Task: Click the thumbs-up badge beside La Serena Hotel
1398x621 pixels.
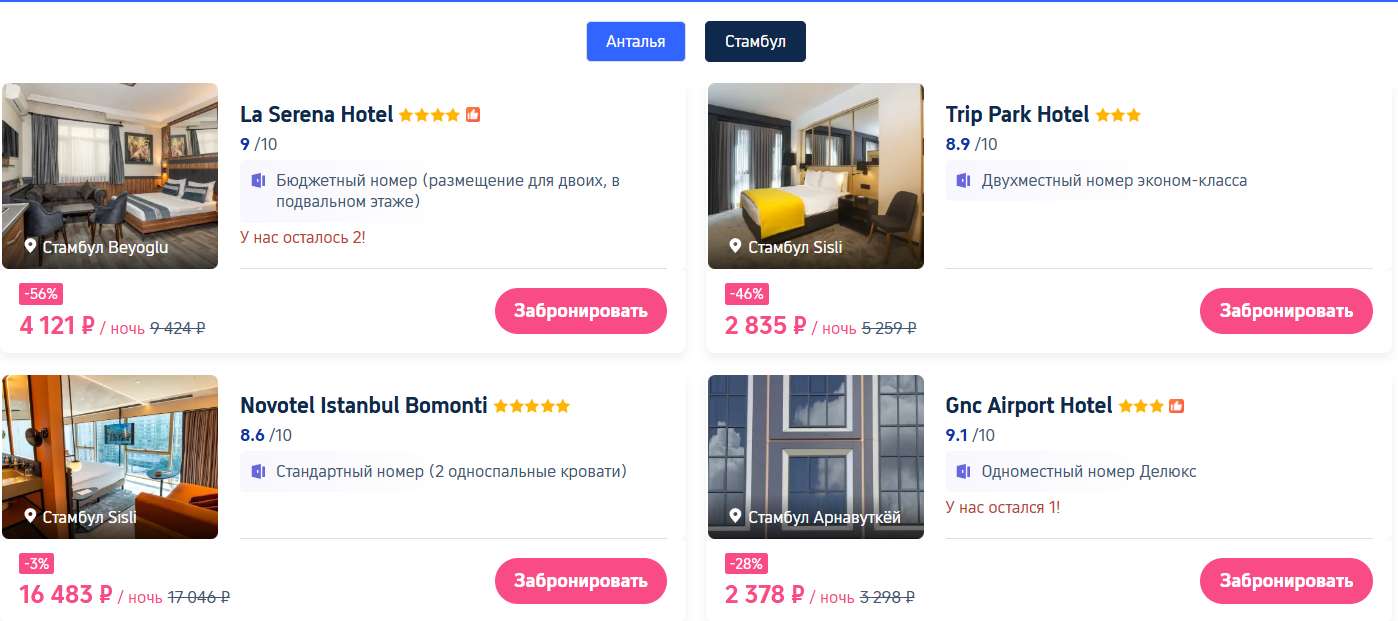Action: [473, 115]
